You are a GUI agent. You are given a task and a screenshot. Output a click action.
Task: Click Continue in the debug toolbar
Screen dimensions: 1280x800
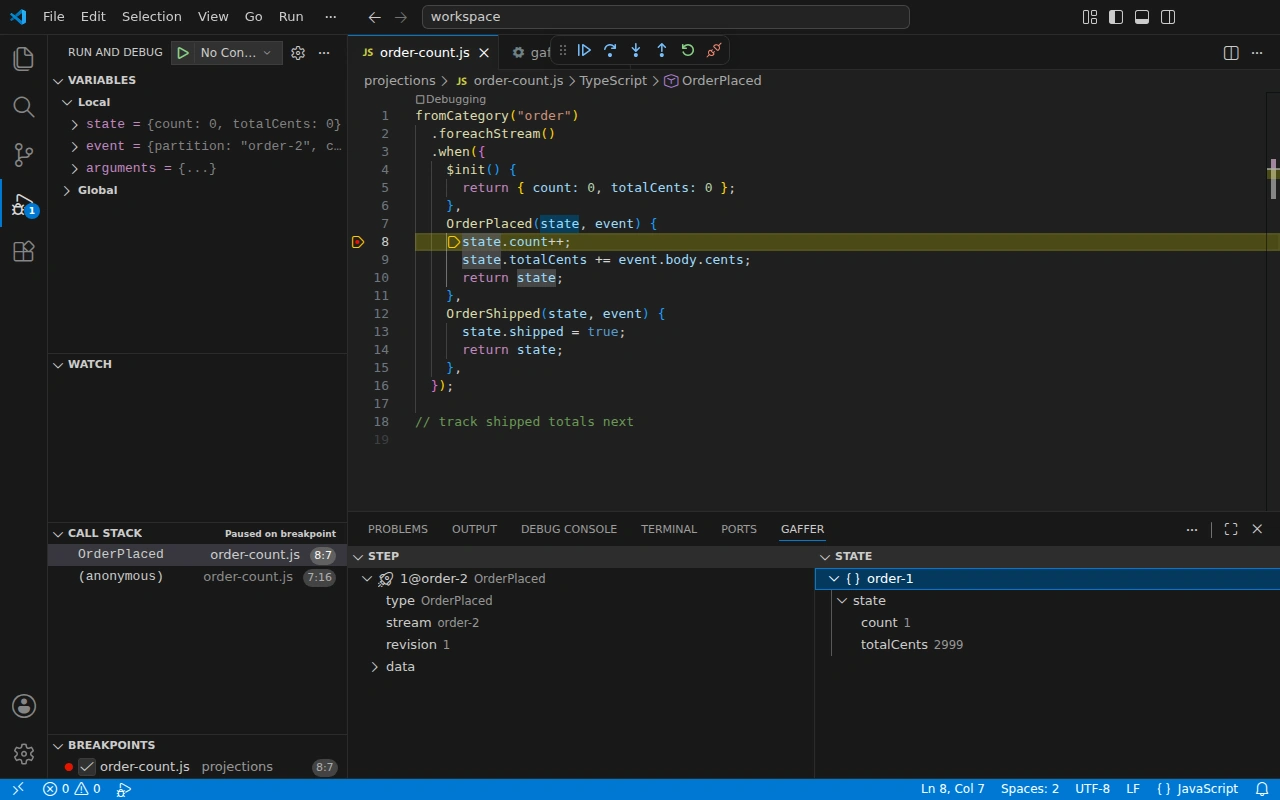pyautogui.click(x=584, y=50)
